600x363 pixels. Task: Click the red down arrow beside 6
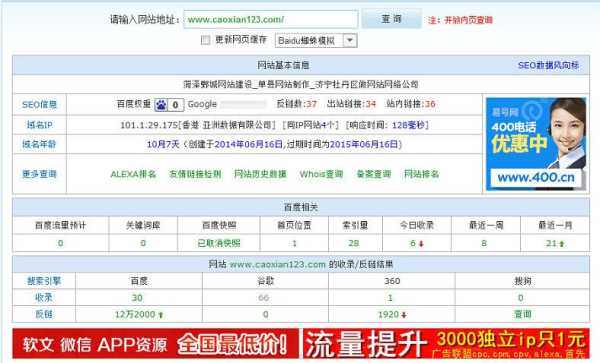click(x=421, y=244)
